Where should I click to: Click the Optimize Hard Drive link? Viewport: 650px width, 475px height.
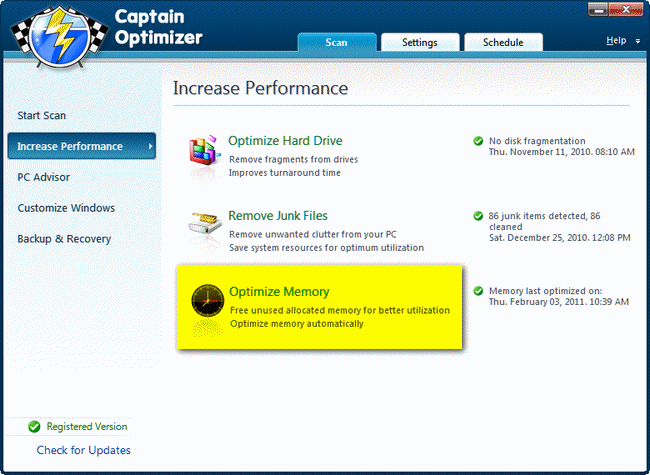(285, 141)
